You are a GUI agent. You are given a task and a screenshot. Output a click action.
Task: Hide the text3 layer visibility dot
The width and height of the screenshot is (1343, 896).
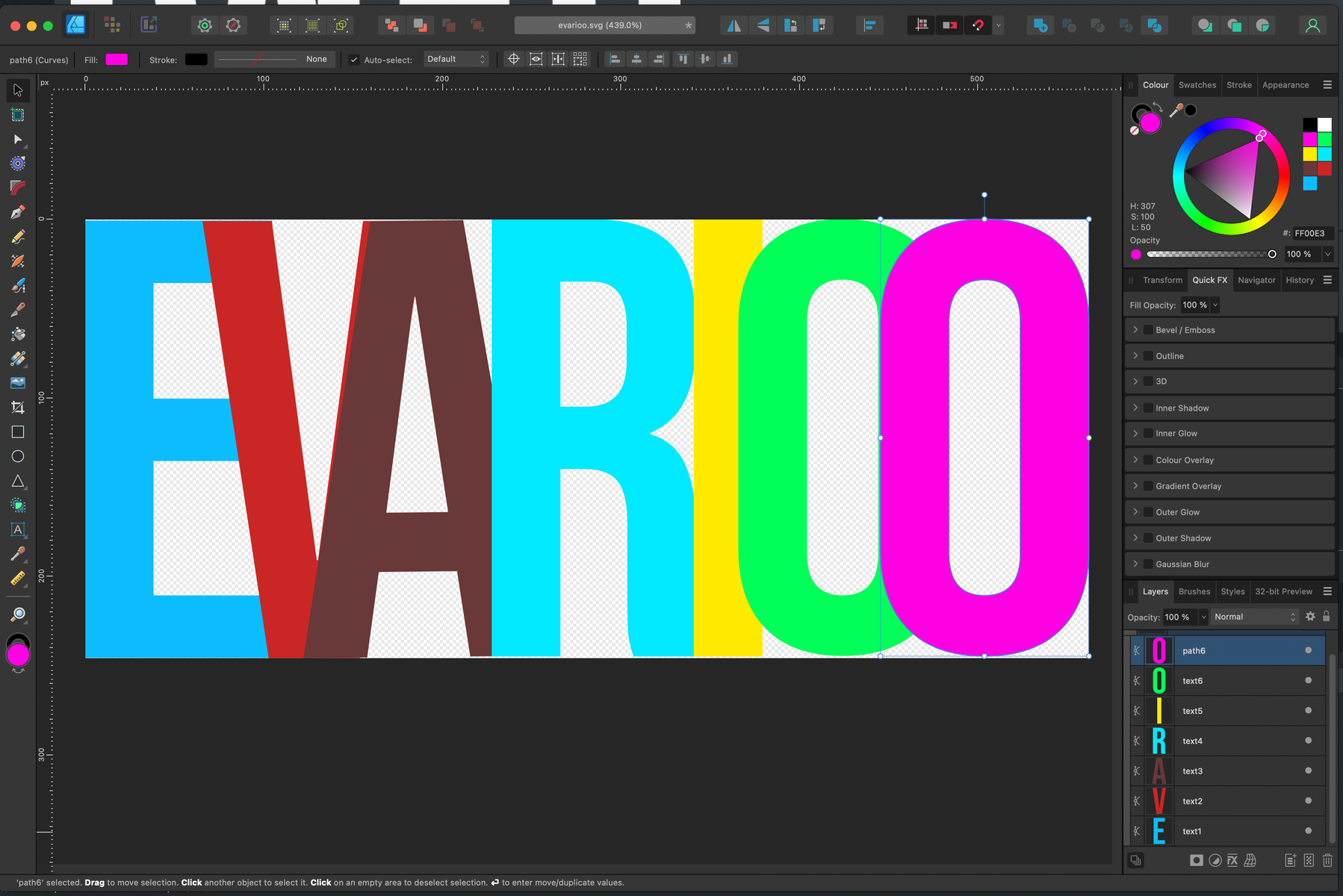pyautogui.click(x=1308, y=771)
